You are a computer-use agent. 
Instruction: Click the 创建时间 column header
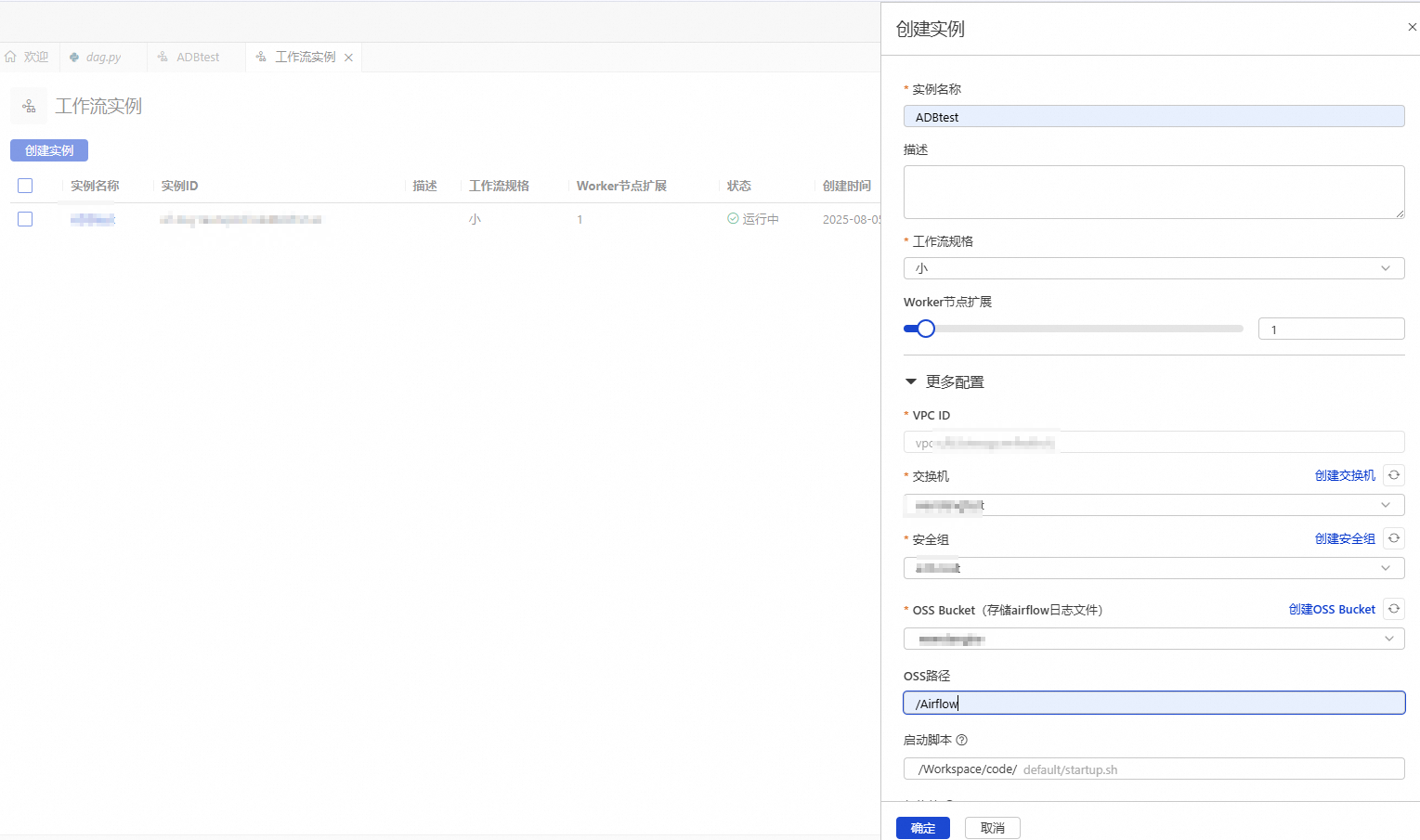[847, 186]
